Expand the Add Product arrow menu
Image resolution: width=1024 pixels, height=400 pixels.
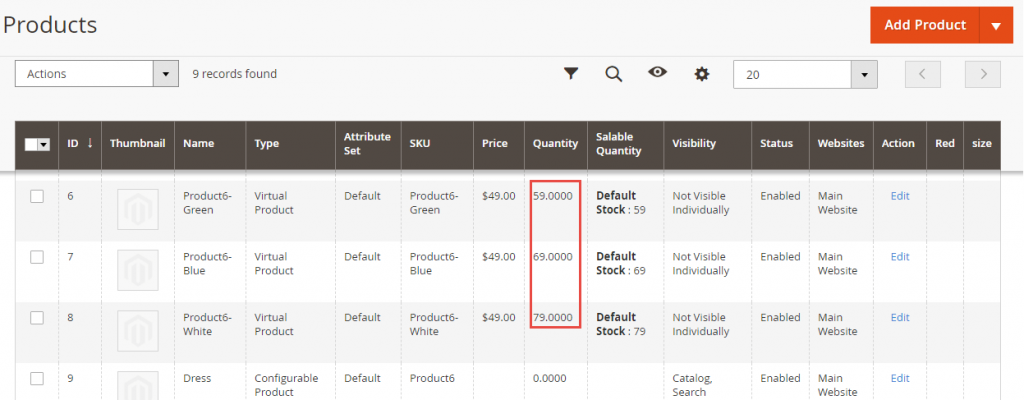[996, 25]
